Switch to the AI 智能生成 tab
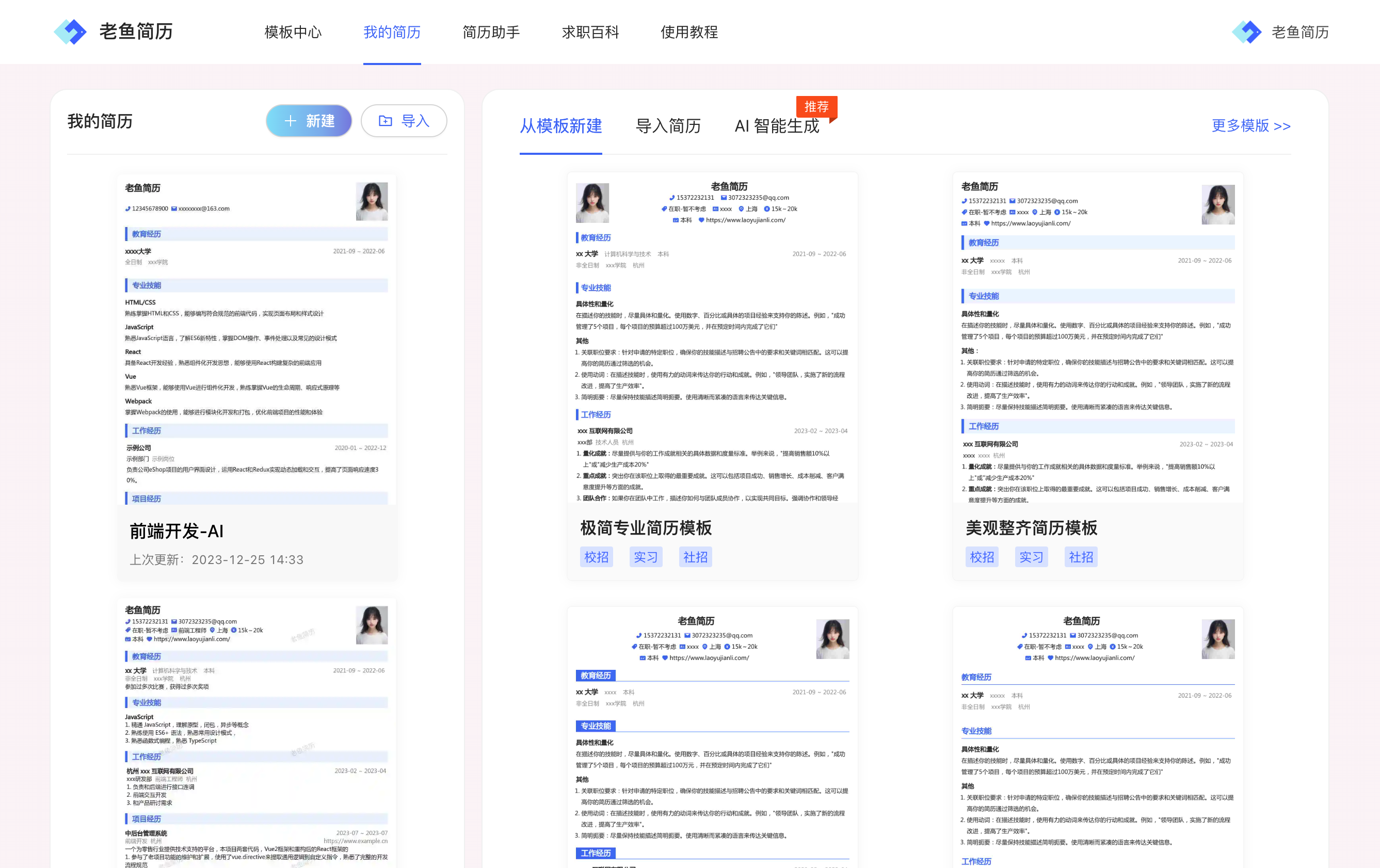The image size is (1380, 868). point(777,125)
